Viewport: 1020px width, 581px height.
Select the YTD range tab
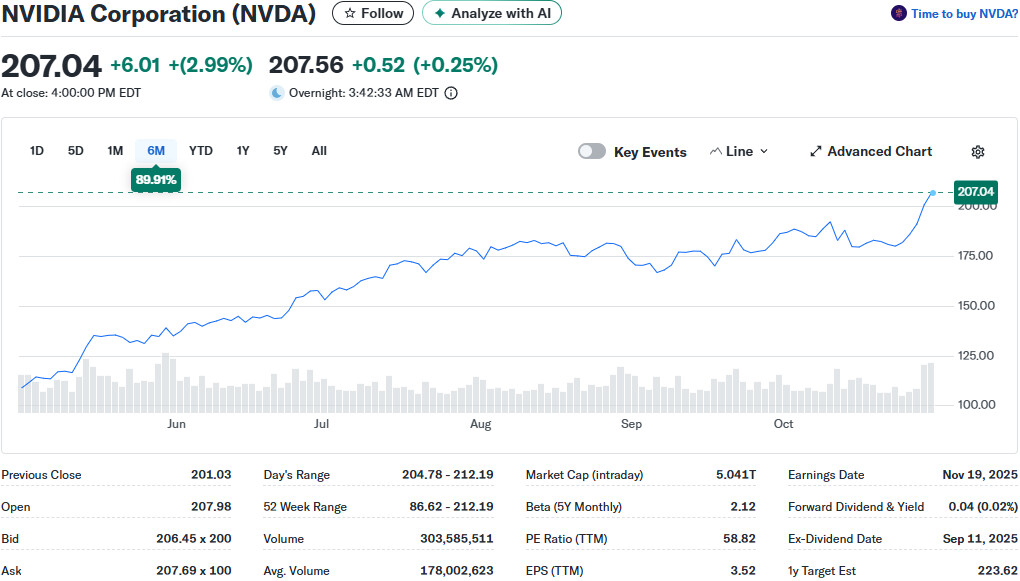pyautogui.click(x=201, y=151)
